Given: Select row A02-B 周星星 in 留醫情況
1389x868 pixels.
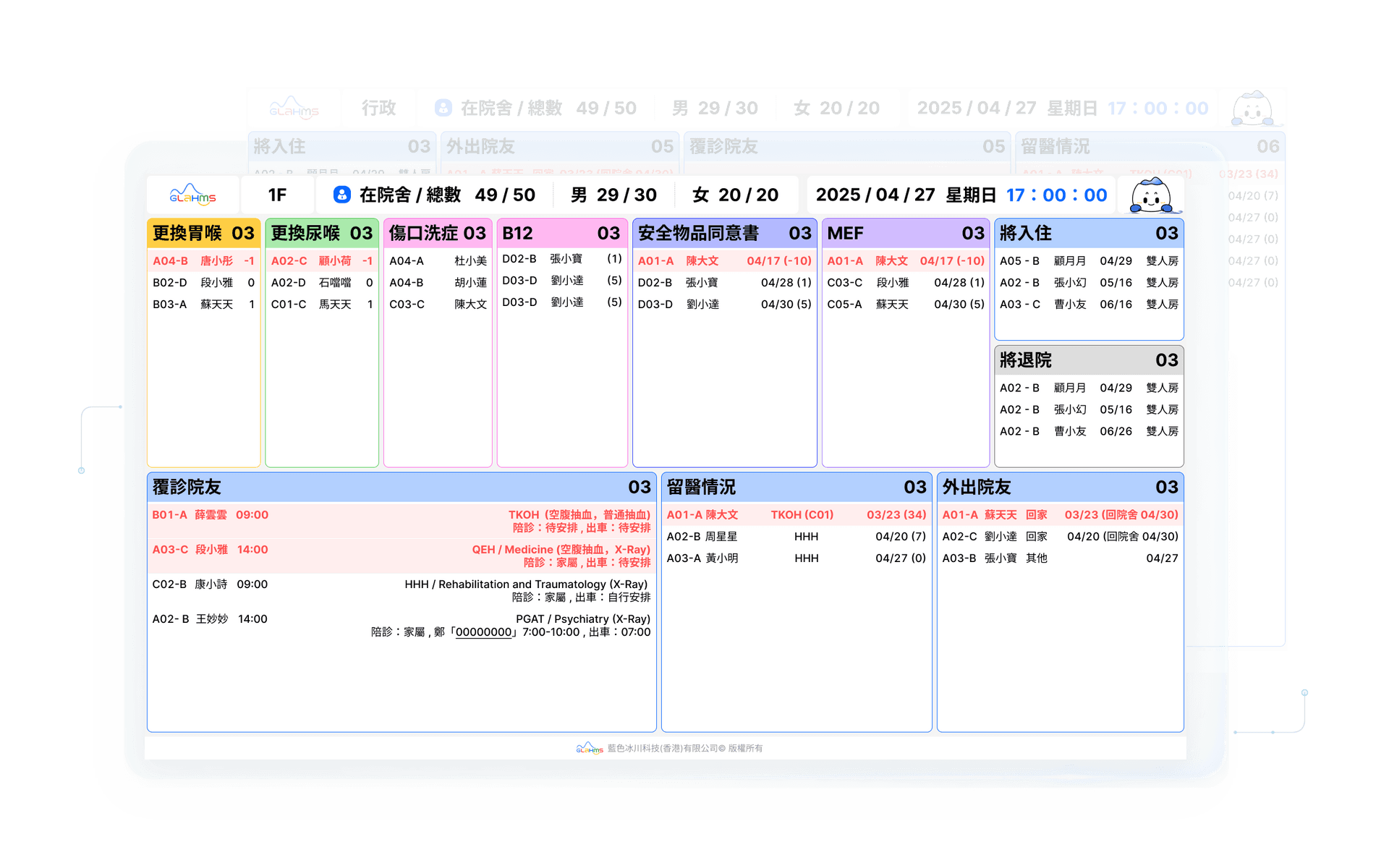Looking at the screenshot, I should coord(797,537).
